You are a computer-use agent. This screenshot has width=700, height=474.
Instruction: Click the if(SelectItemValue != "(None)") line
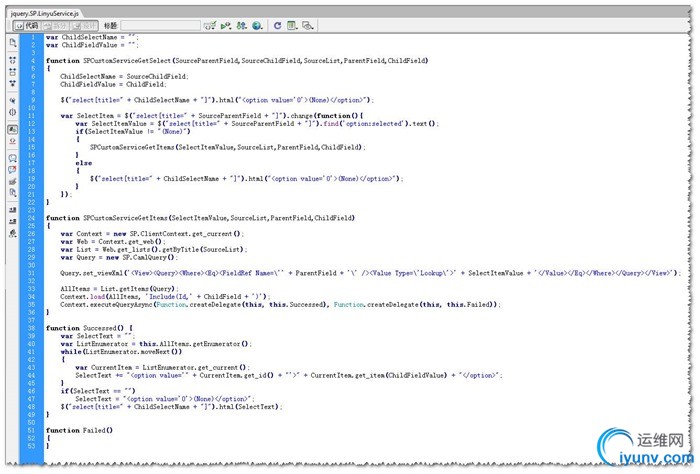pos(133,132)
